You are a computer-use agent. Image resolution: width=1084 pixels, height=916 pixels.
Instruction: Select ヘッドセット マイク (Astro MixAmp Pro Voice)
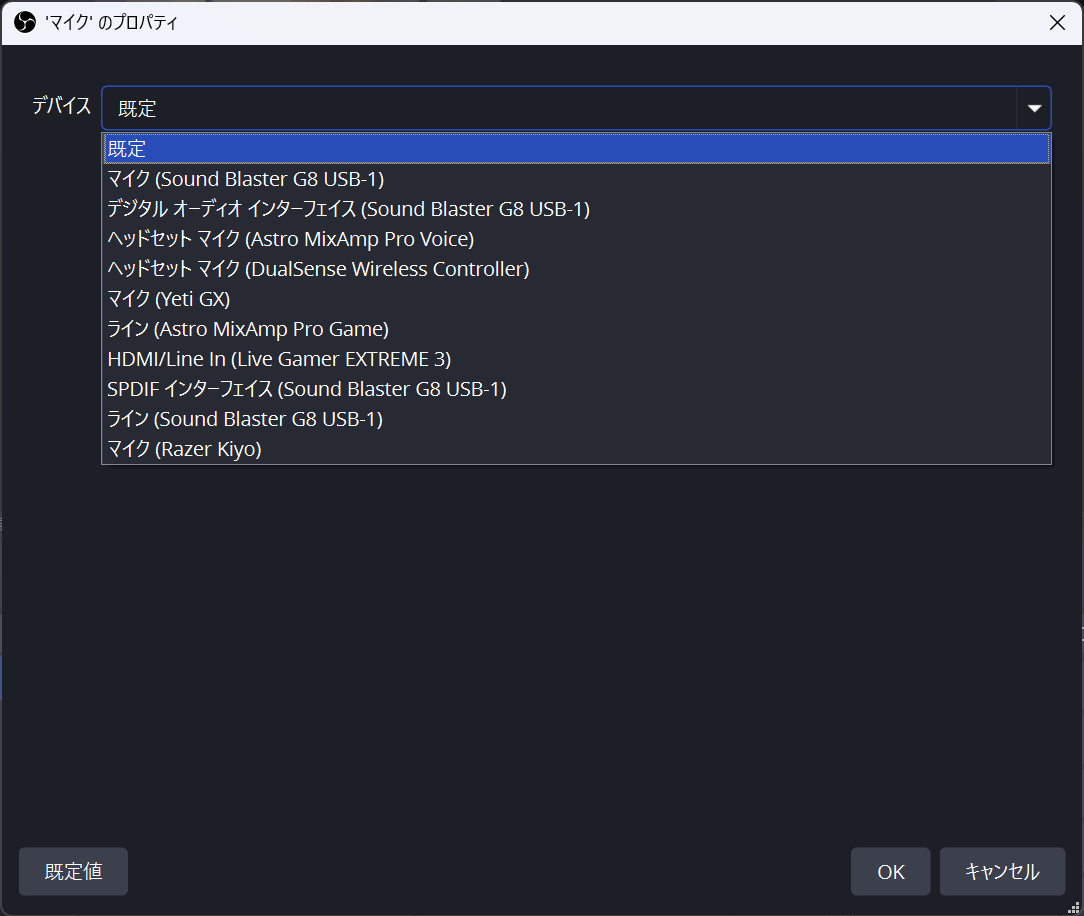pyautogui.click(x=290, y=239)
